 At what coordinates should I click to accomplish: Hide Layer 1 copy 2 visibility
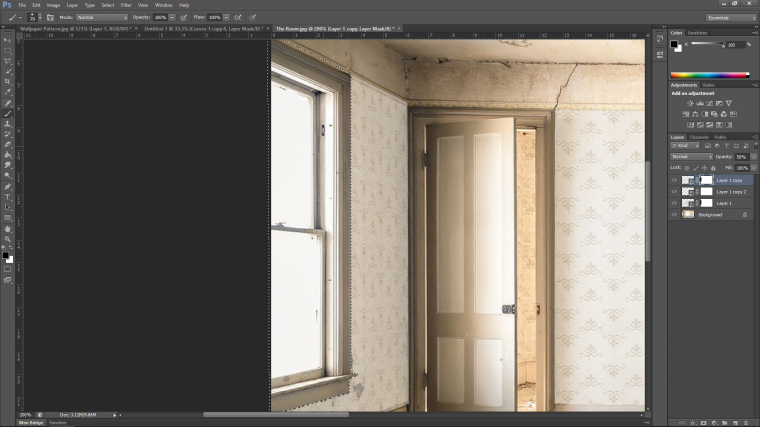click(x=674, y=191)
